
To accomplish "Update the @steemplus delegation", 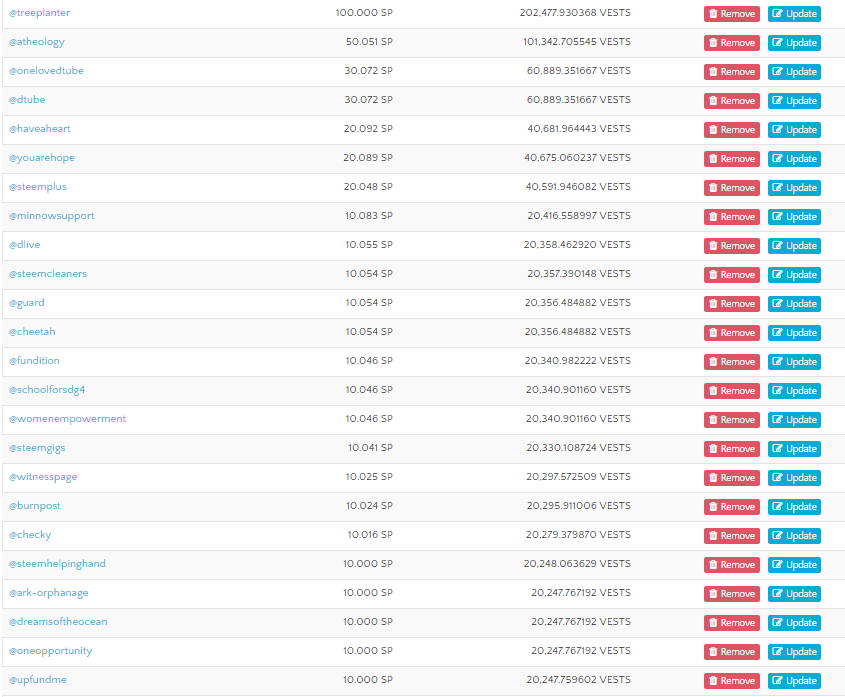I will click(x=794, y=188).
